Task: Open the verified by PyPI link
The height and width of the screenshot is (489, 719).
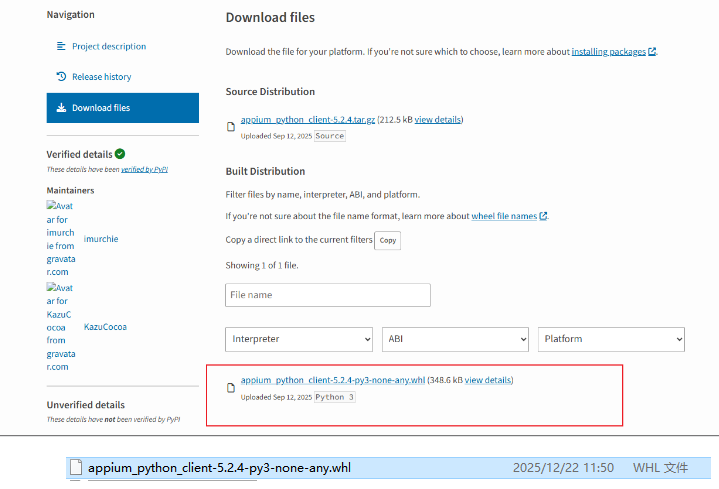Action: [x=144, y=169]
